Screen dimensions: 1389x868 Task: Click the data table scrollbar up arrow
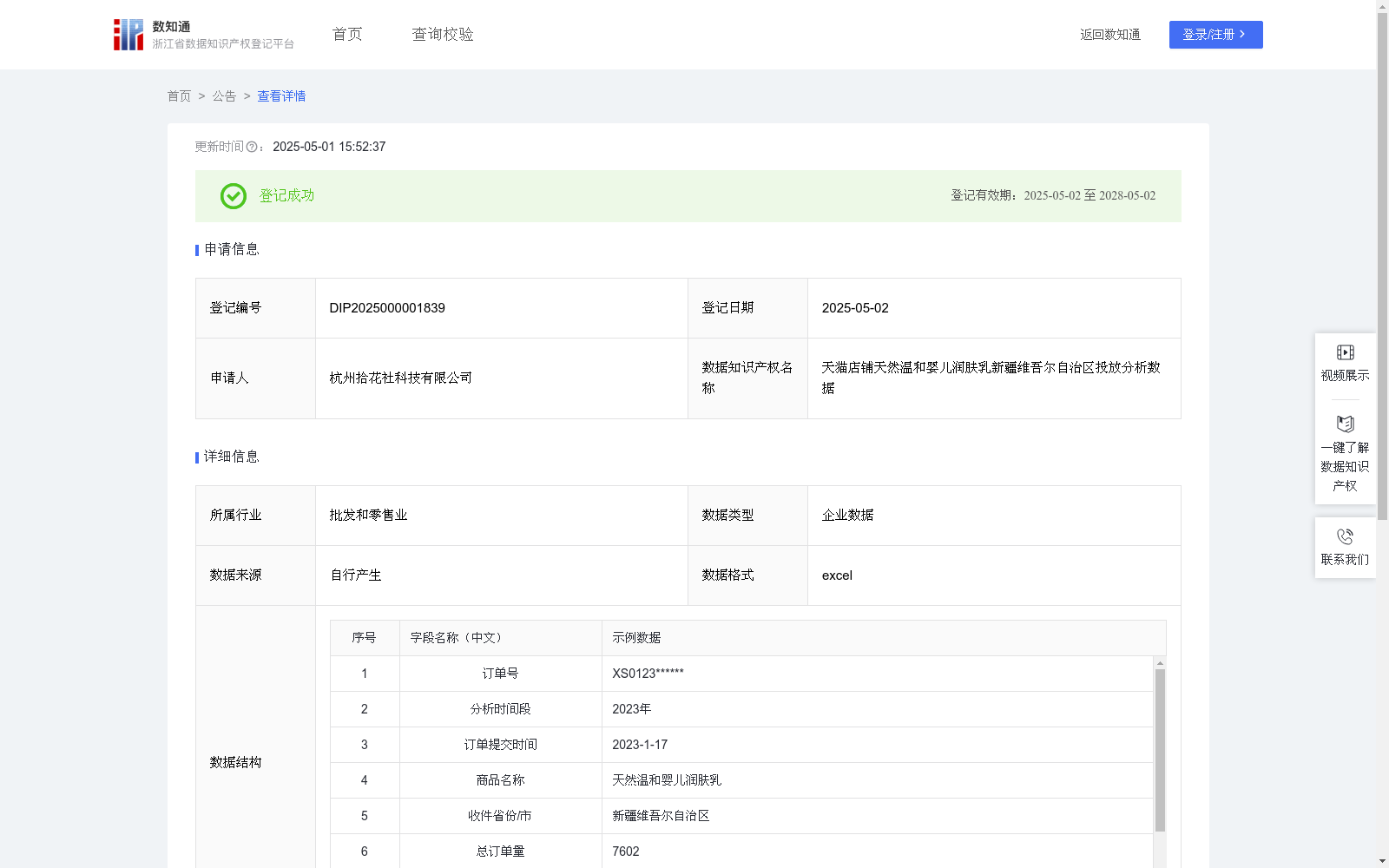click(1160, 663)
